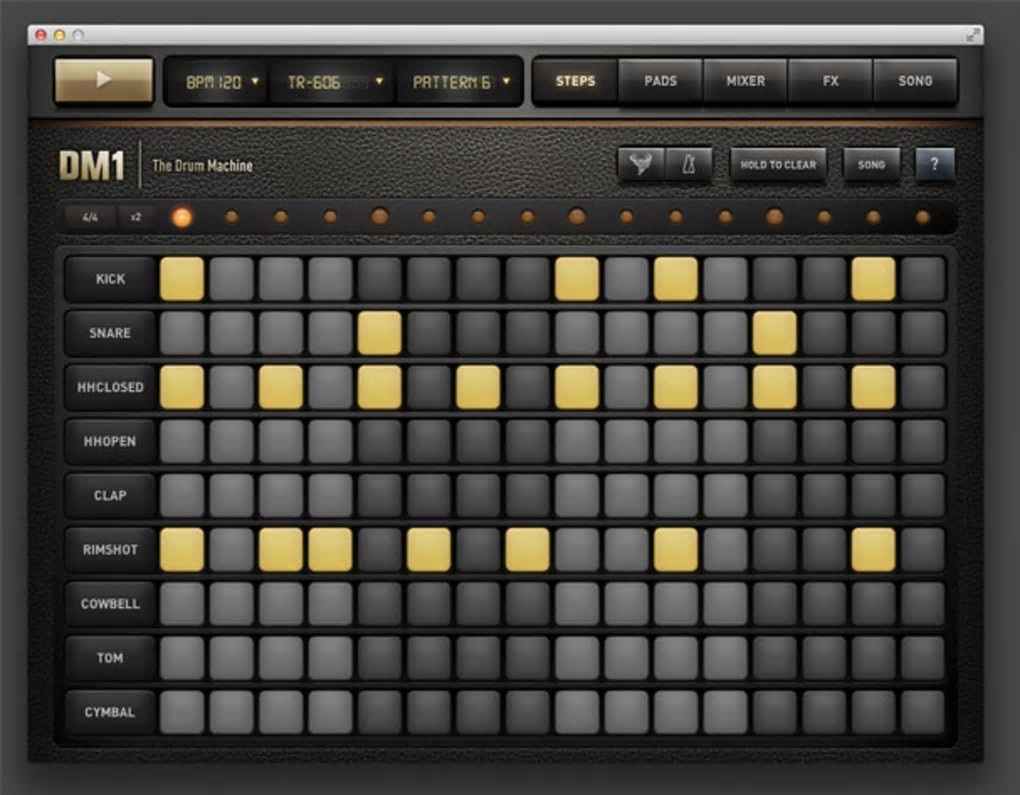
Task: Click the sixteenth step indicator LED
Action: tap(922, 217)
